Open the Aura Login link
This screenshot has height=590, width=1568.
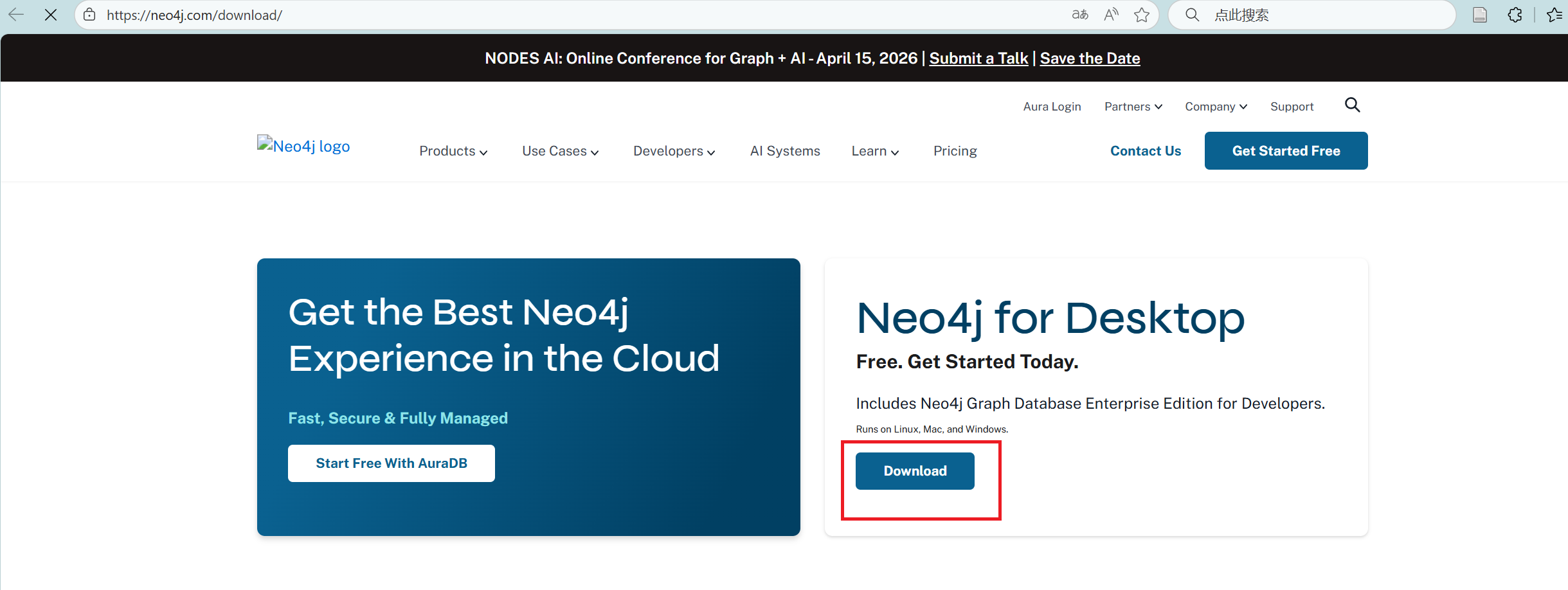pyautogui.click(x=1052, y=107)
